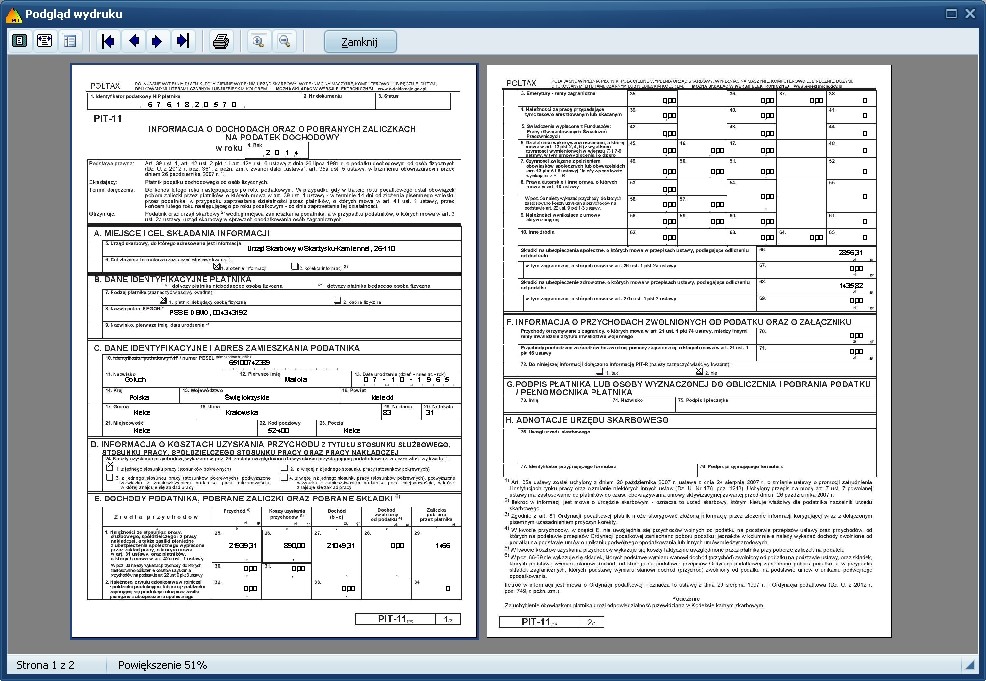The image size is (986, 681).
Task: Switch to whole-page view in the toolbar
Action: point(19,42)
